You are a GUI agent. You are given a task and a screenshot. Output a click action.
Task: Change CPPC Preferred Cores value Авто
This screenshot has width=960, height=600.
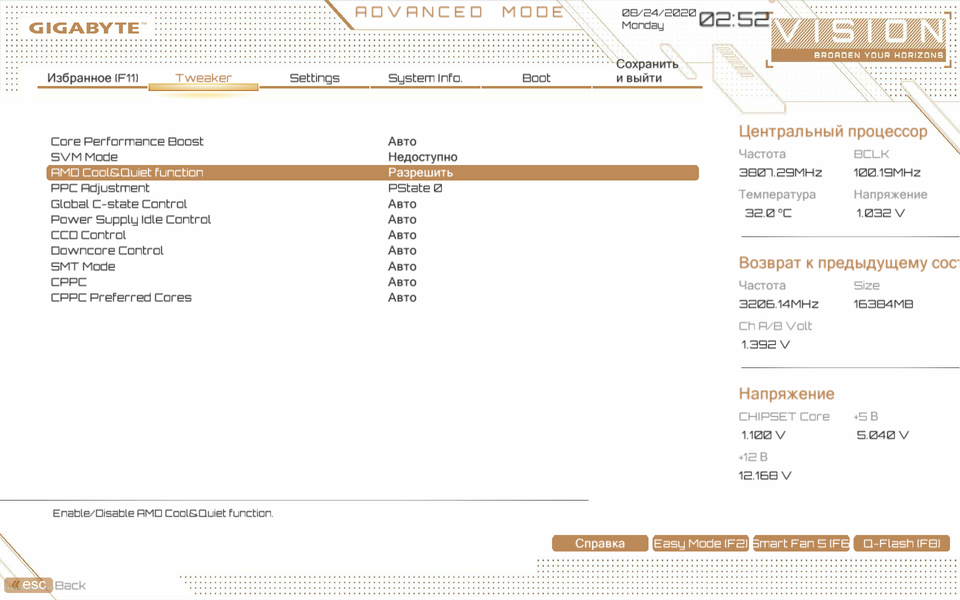[x=402, y=298]
